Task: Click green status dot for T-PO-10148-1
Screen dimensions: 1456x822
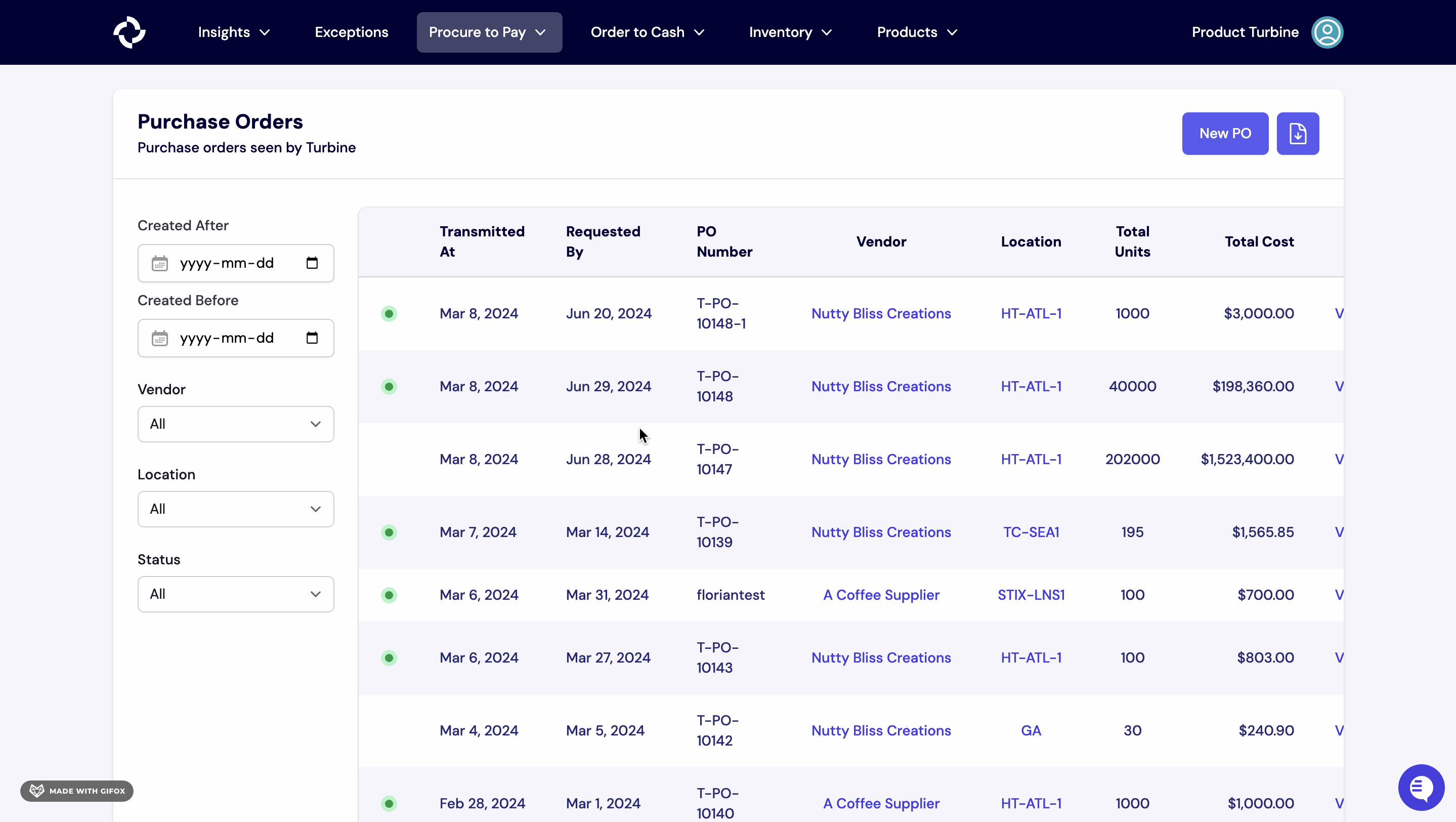Action: click(x=389, y=314)
